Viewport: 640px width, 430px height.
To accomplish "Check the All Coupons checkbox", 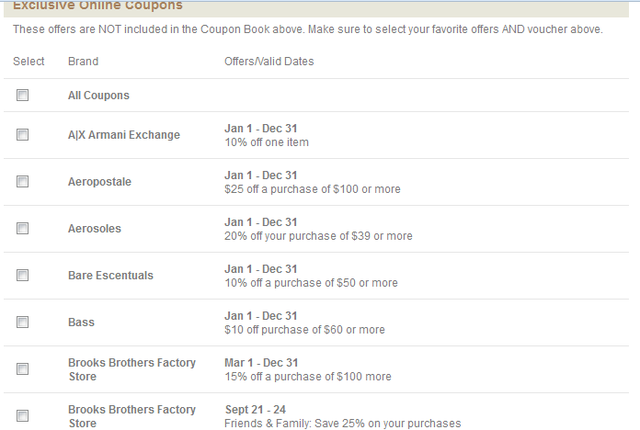I will point(22,95).
